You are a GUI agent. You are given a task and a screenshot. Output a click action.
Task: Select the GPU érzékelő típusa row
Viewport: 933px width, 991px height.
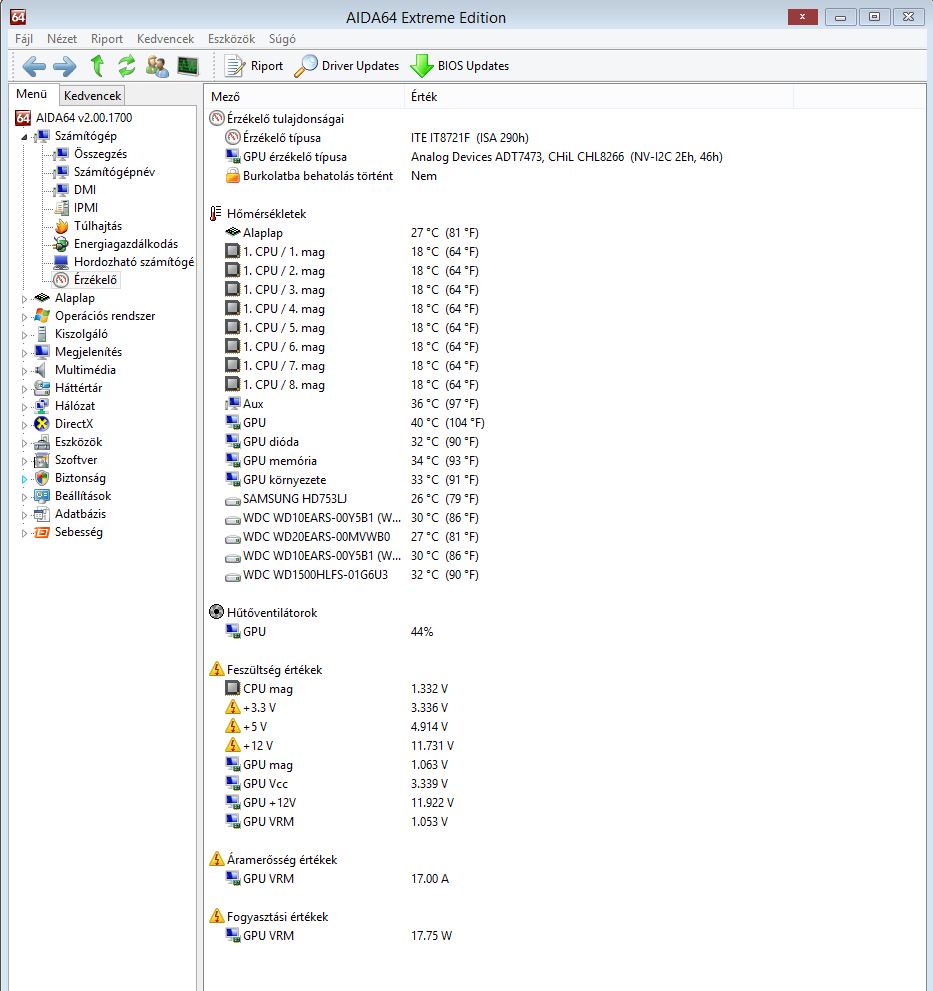[x=474, y=157]
